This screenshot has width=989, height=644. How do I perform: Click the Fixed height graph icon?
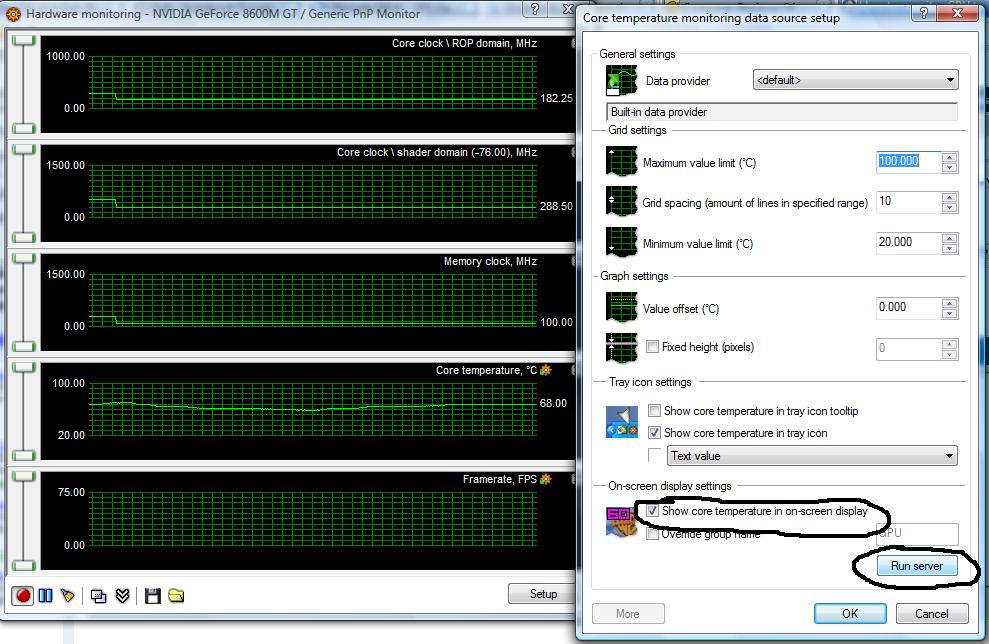[621, 348]
